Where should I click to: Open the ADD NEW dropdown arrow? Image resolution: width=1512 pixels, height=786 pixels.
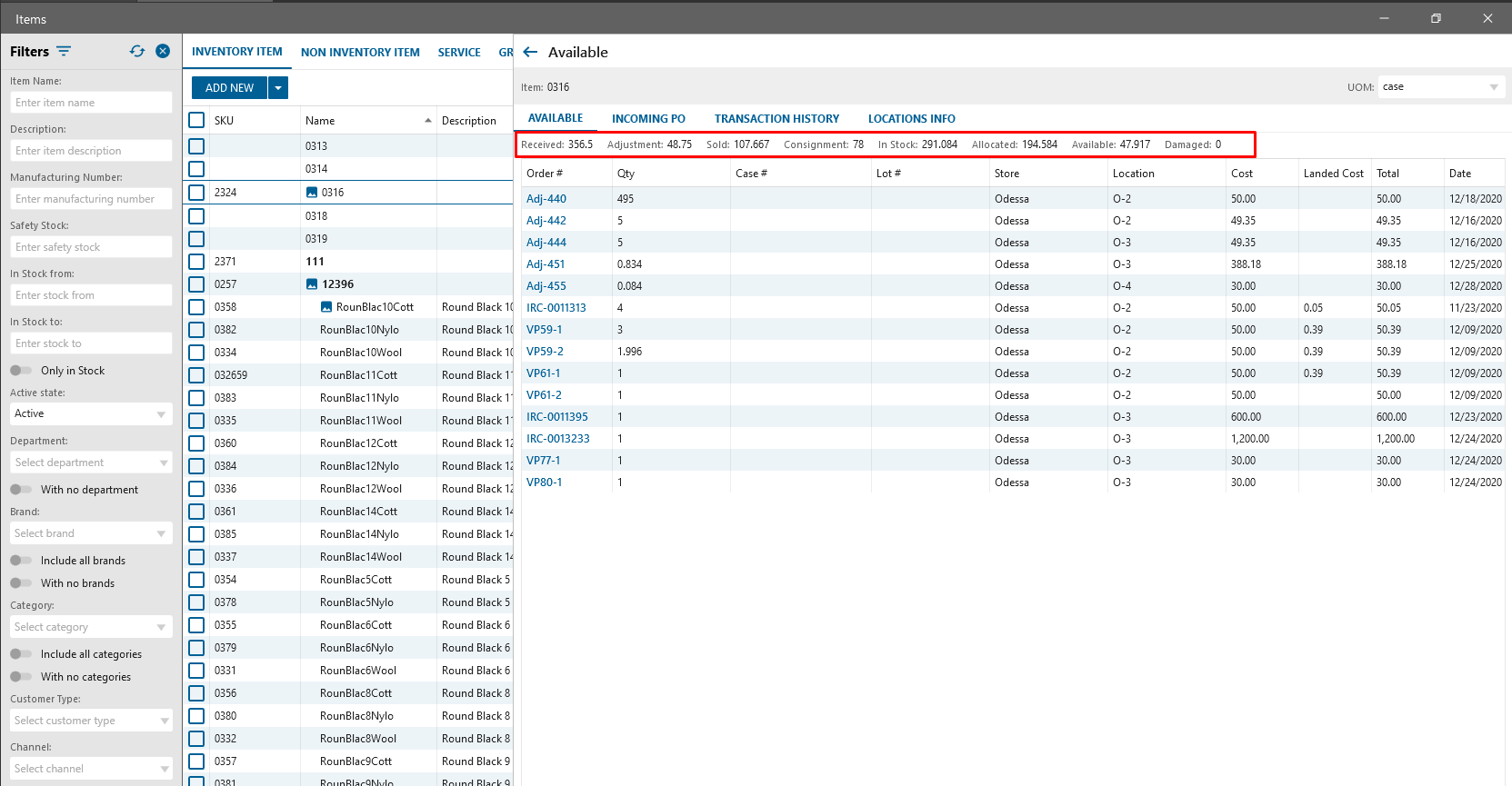pyautogui.click(x=278, y=87)
